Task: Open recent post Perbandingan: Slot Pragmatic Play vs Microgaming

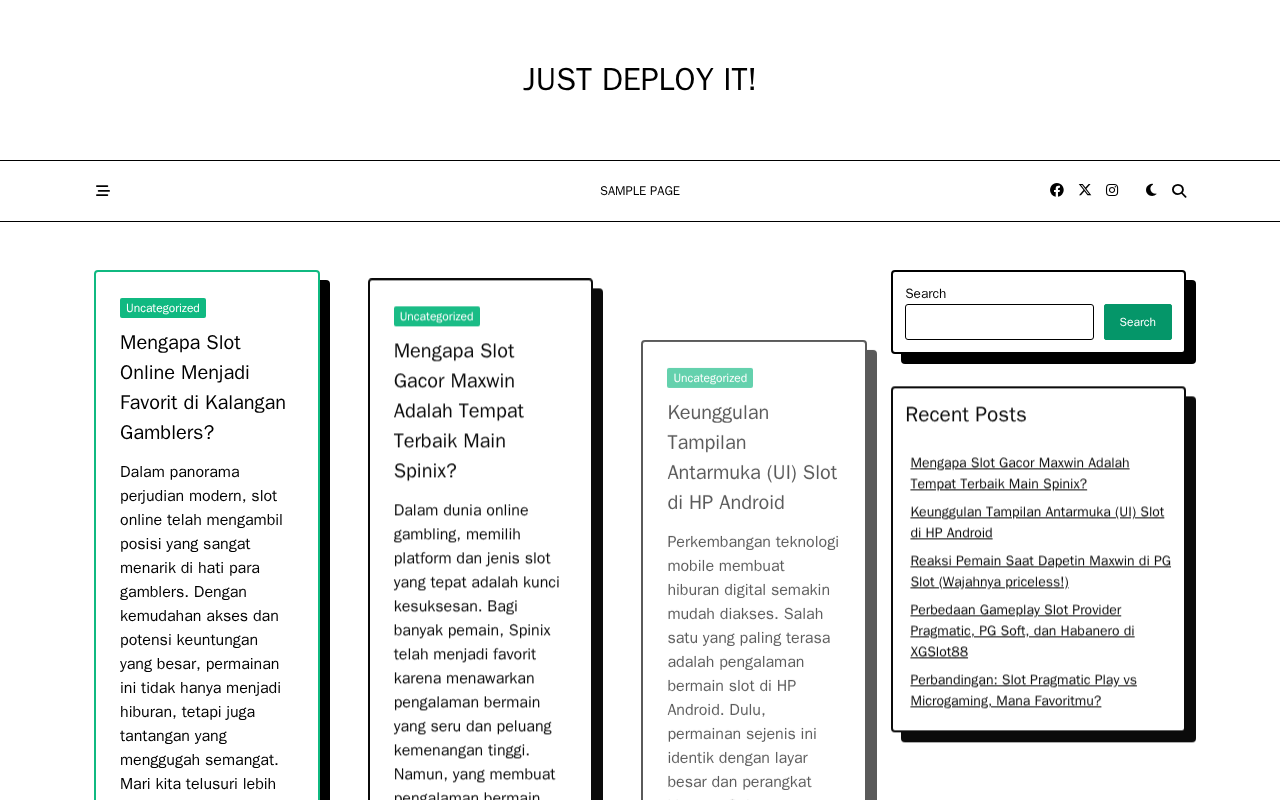Action: (1023, 690)
